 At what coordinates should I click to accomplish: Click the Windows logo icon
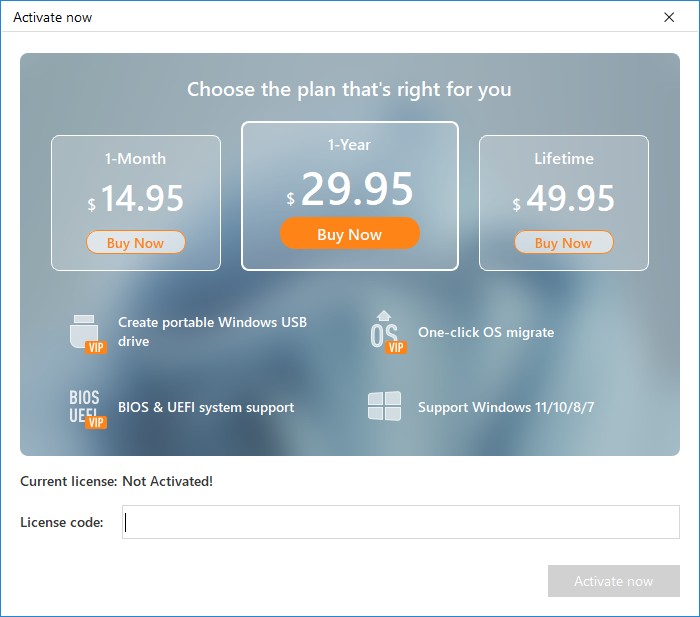(384, 406)
